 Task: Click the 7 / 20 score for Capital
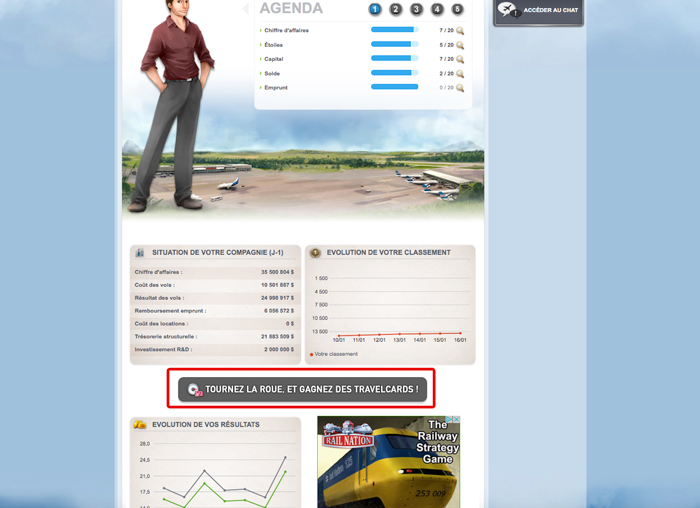(446, 59)
